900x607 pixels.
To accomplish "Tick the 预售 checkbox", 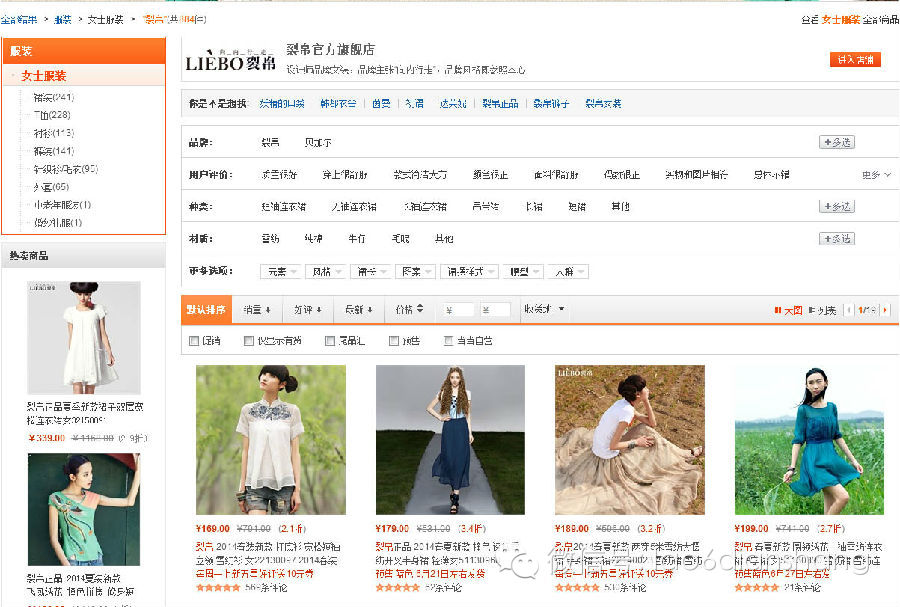I will point(394,341).
